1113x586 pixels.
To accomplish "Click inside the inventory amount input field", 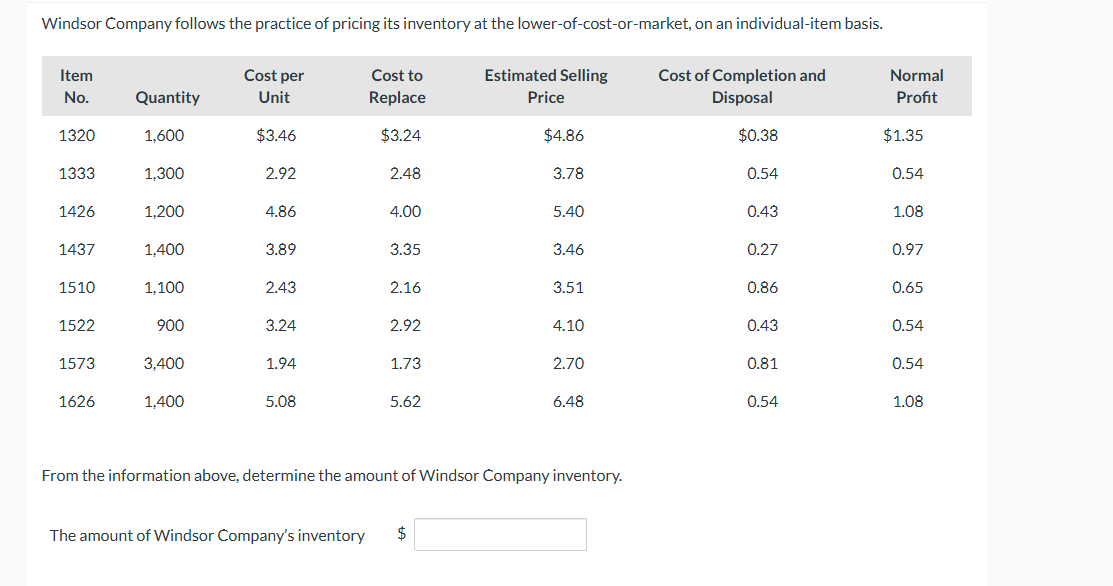I will click(500, 534).
